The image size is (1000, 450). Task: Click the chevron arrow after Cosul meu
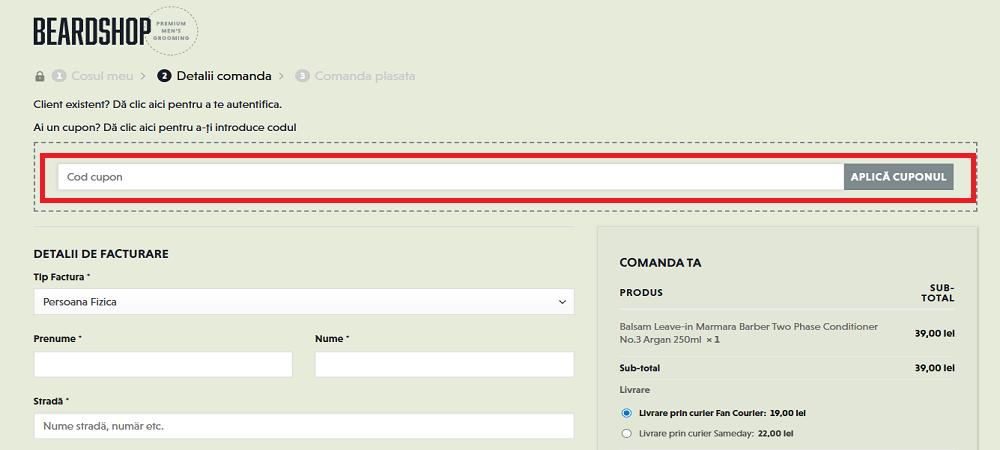click(x=144, y=76)
